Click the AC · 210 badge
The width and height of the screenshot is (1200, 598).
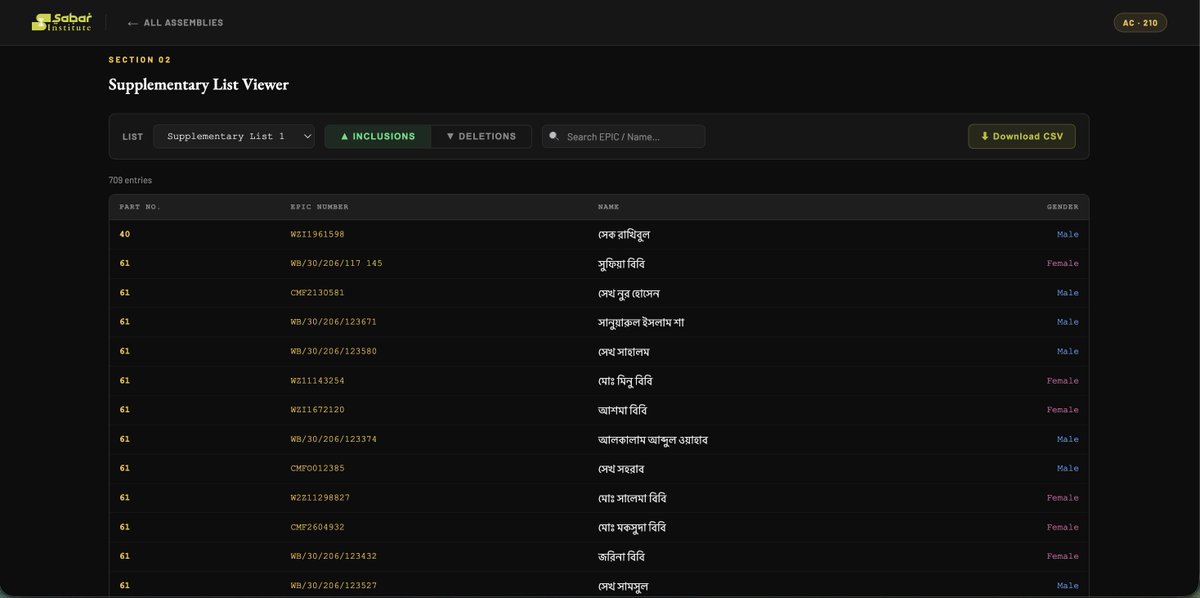[1140, 22]
